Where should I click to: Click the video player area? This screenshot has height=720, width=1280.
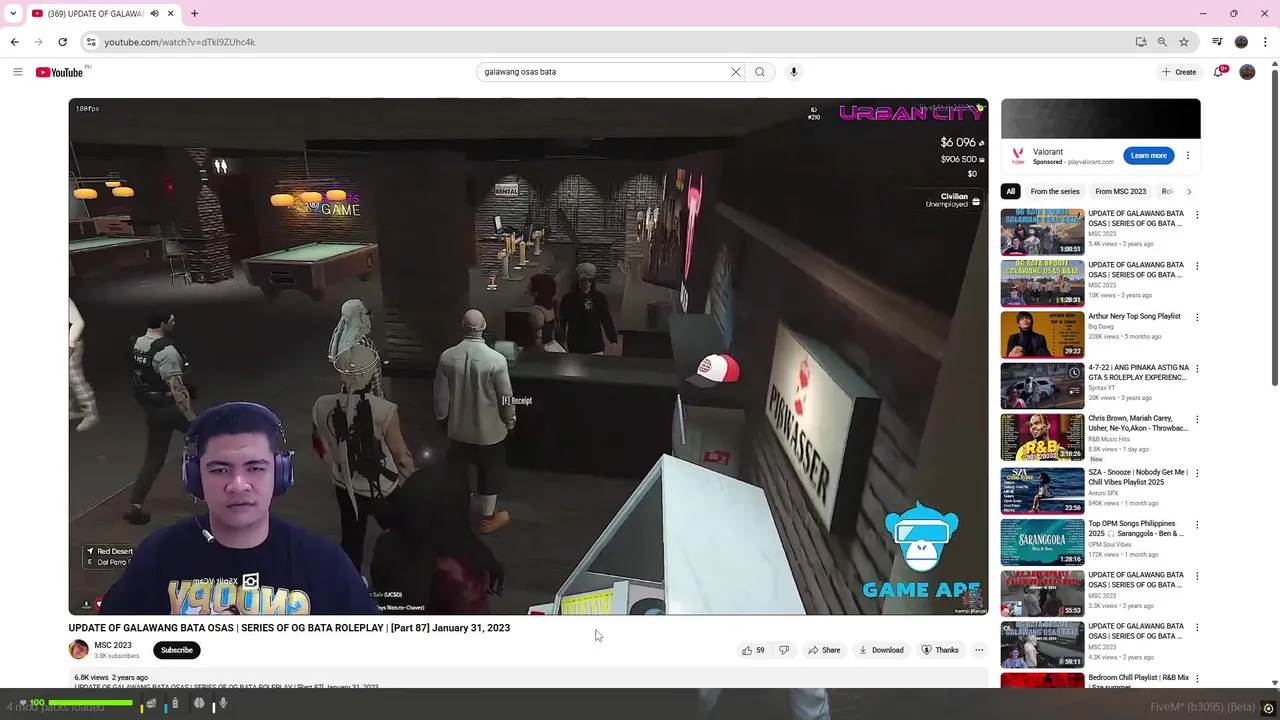point(528,356)
